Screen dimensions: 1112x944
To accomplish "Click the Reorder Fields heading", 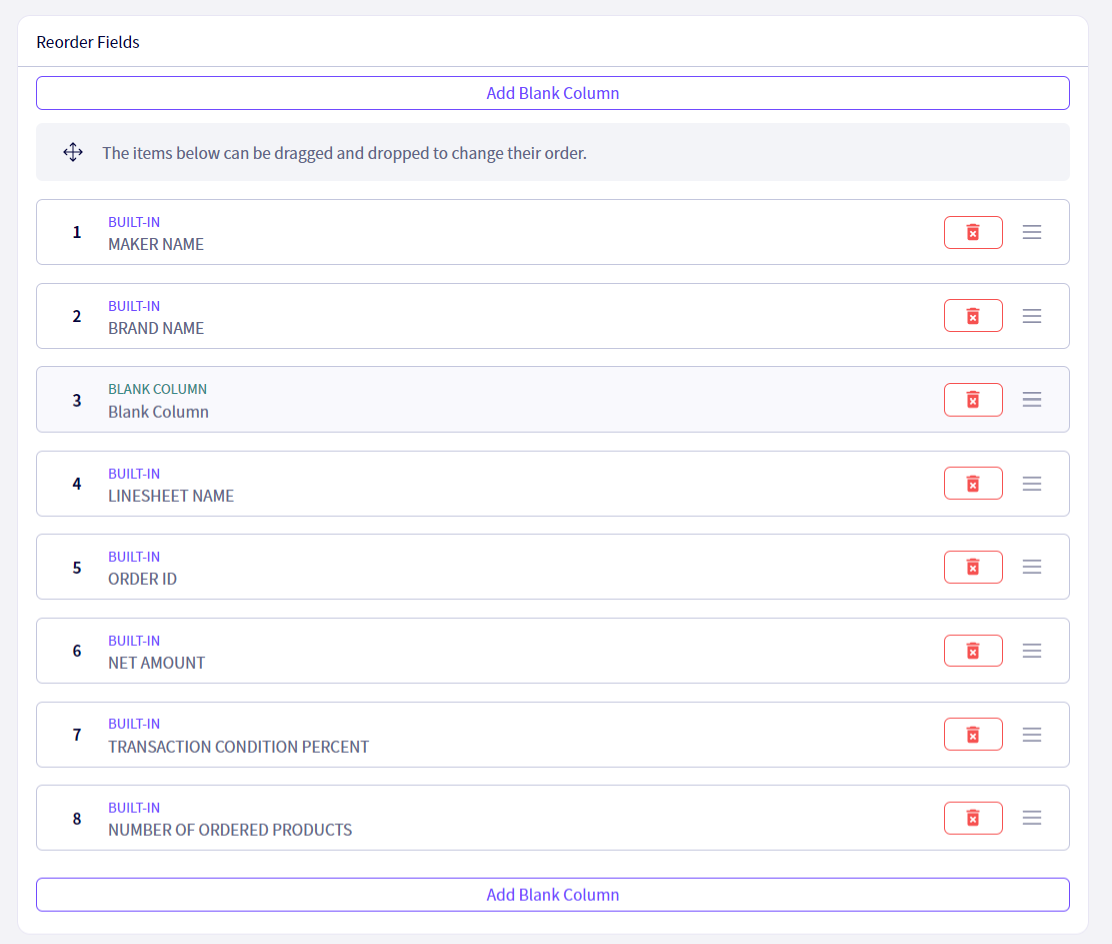I will (88, 43).
